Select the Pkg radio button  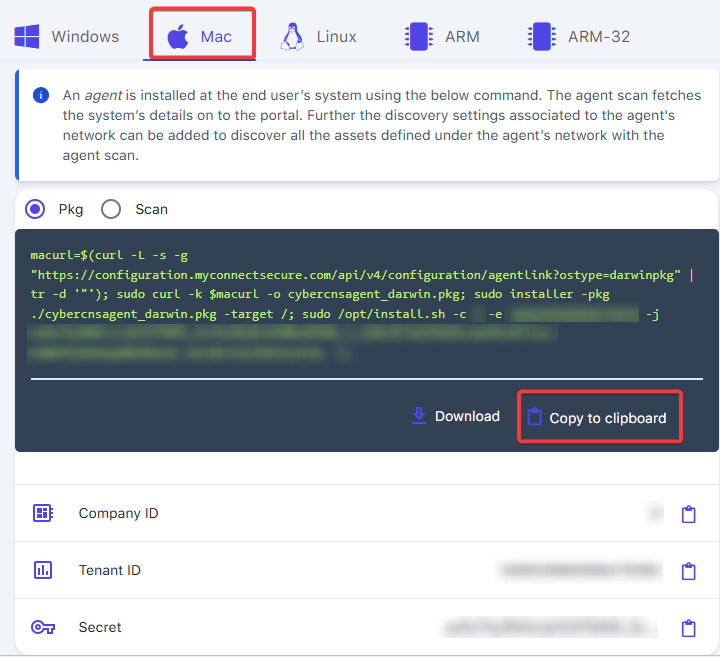point(36,209)
